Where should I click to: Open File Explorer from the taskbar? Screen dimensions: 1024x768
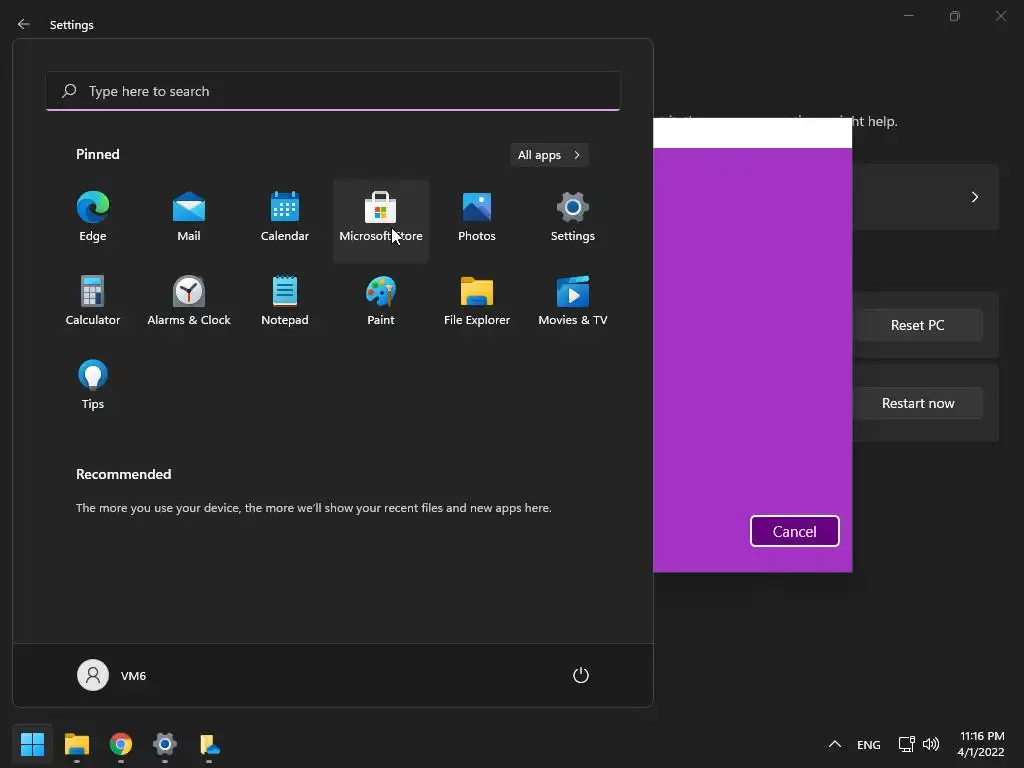click(76, 744)
